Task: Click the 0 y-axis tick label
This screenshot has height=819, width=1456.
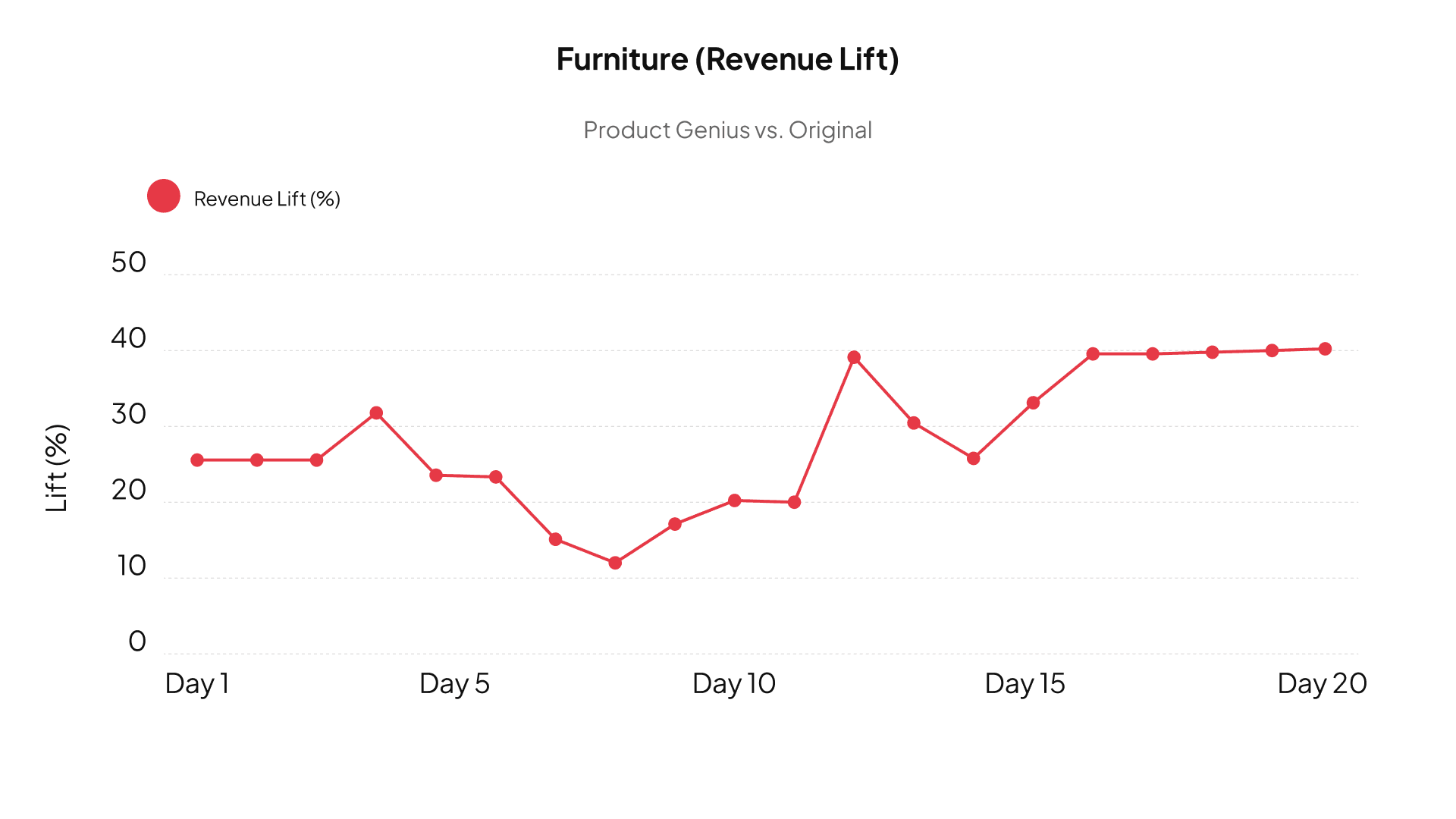Action: (x=137, y=642)
